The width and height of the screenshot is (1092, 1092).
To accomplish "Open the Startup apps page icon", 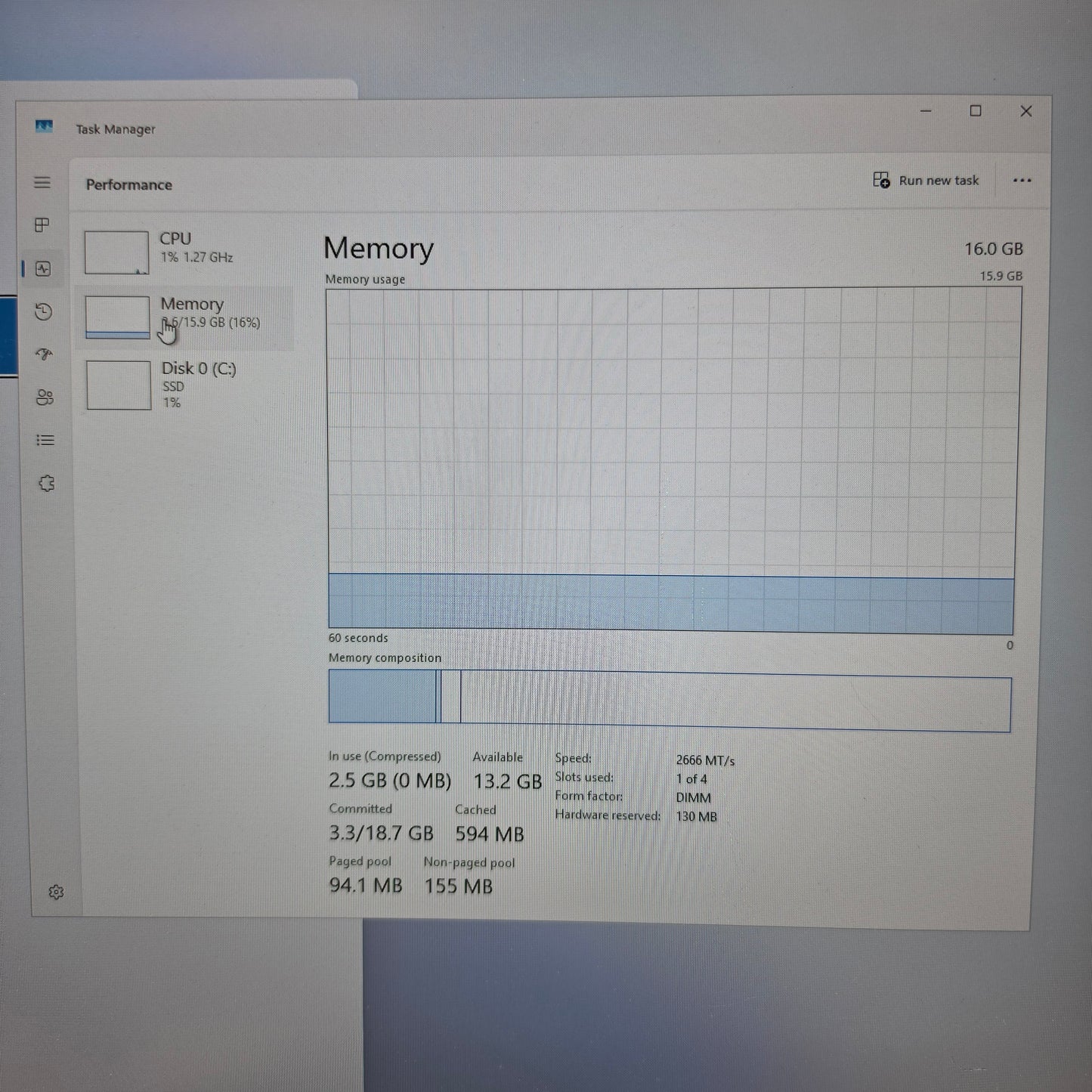I will point(45,354).
